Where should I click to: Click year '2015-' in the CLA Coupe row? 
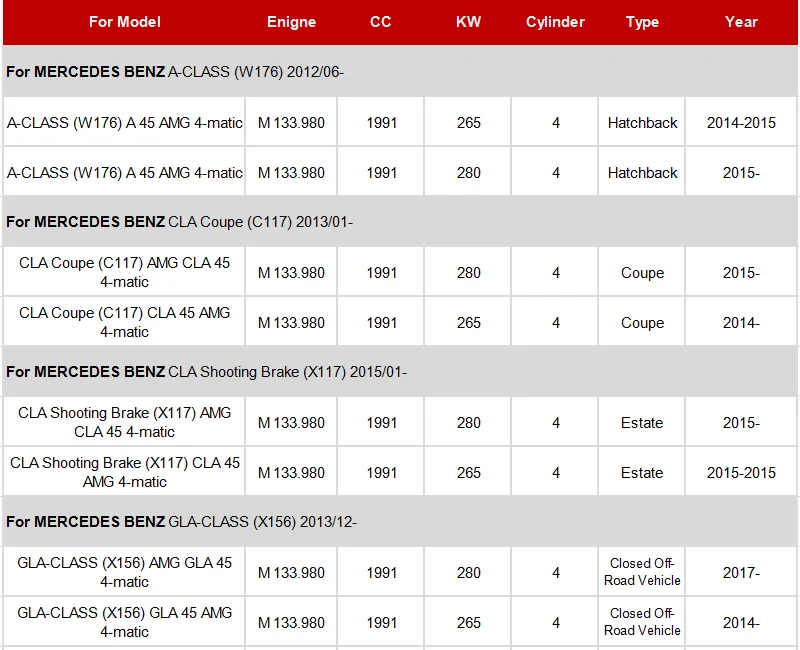pyautogui.click(x=741, y=272)
